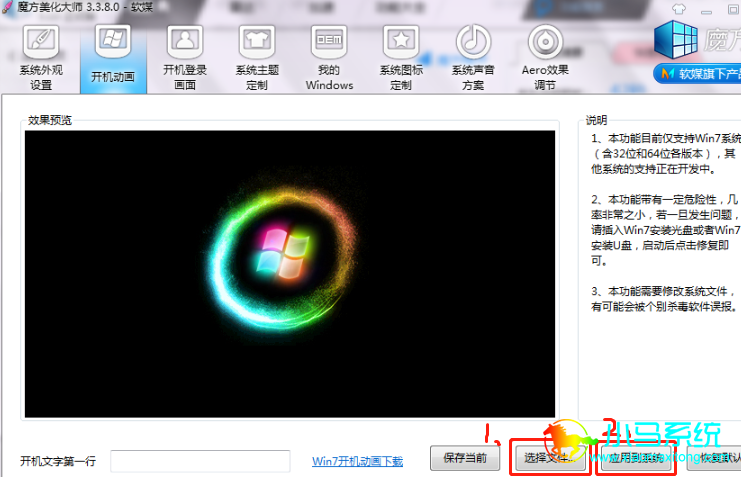Viewport: 741px width, 477px height.
Task: Click the app icon in the title bar
Action: click(x=8, y=8)
